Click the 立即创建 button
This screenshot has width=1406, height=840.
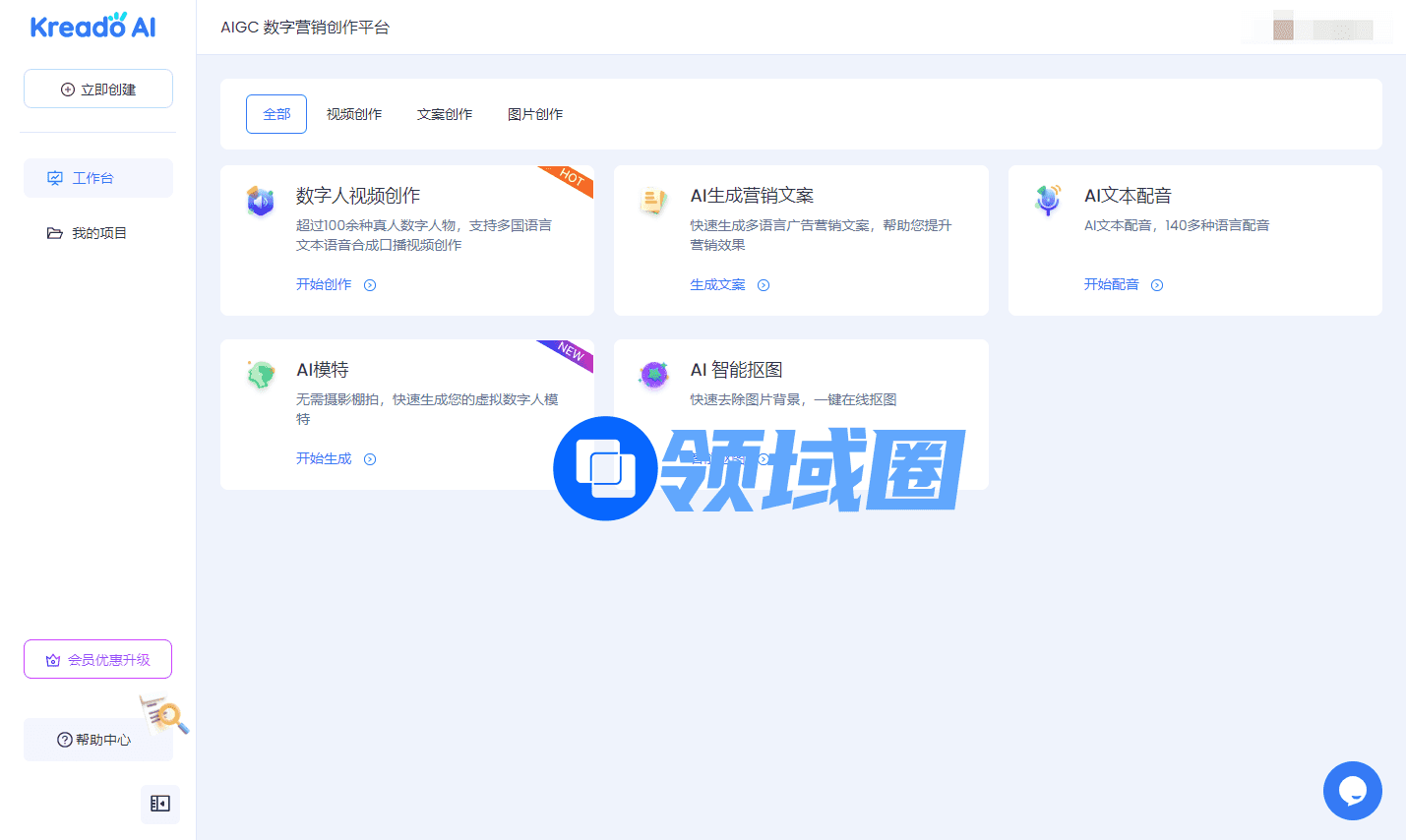(98, 89)
